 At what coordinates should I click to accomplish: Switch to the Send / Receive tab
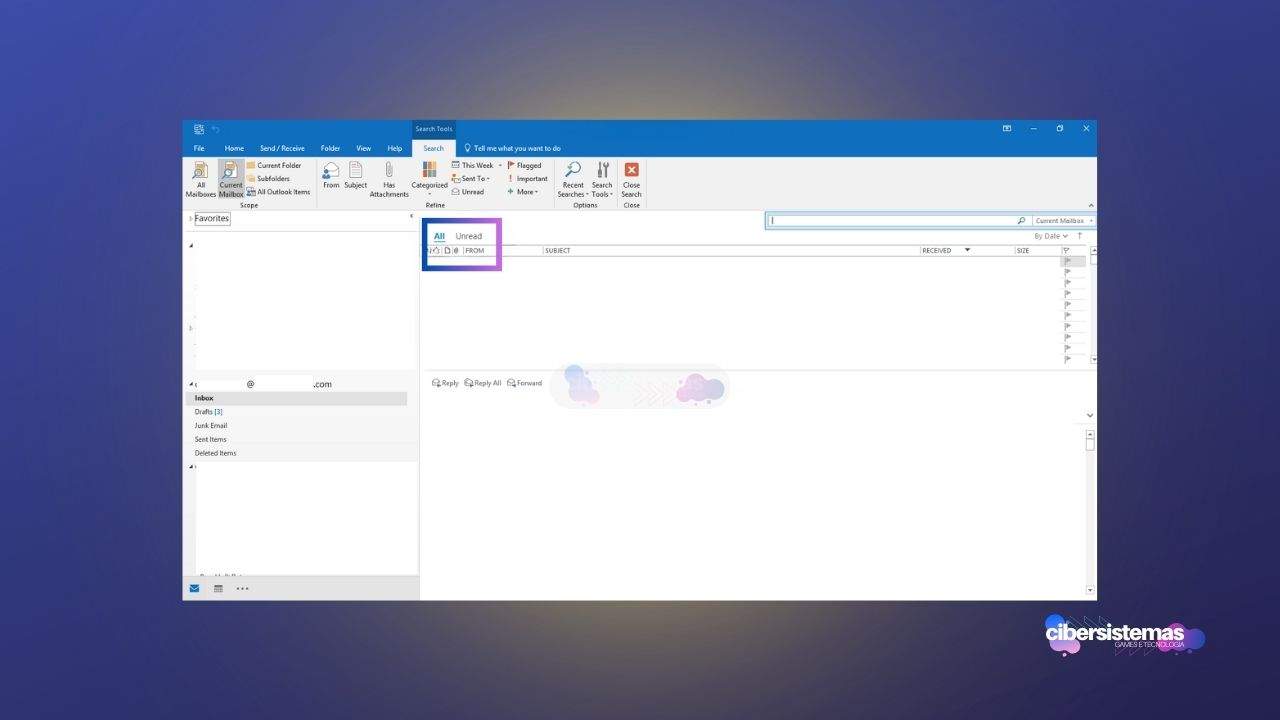pyautogui.click(x=282, y=148)
